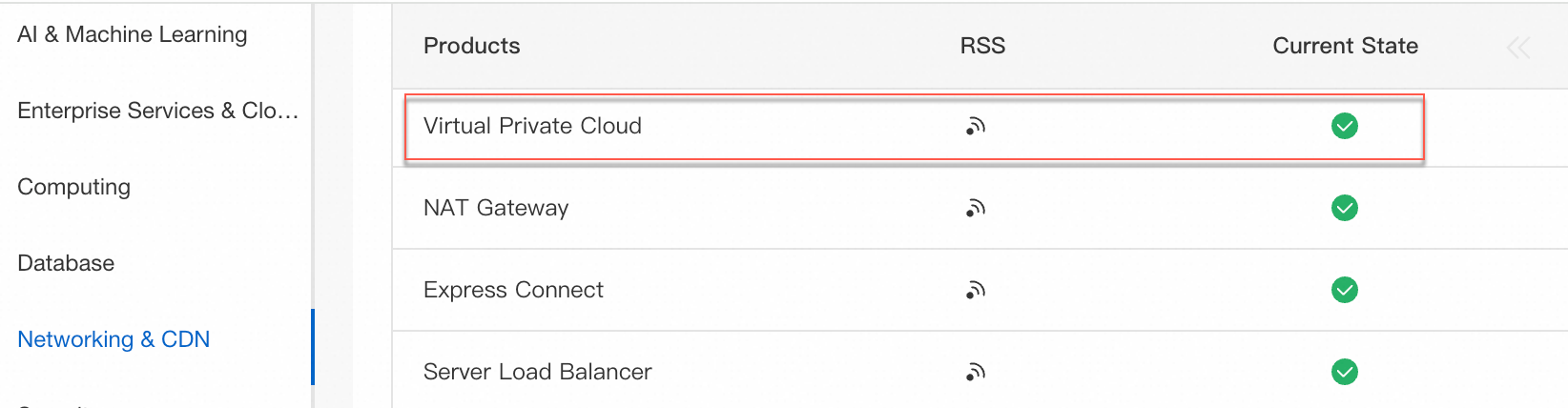The height and width of the screenshot is (408, 1568).
Task: Click Virtual Private Cloud green status checkmark
Action: tap(1345, 126)
